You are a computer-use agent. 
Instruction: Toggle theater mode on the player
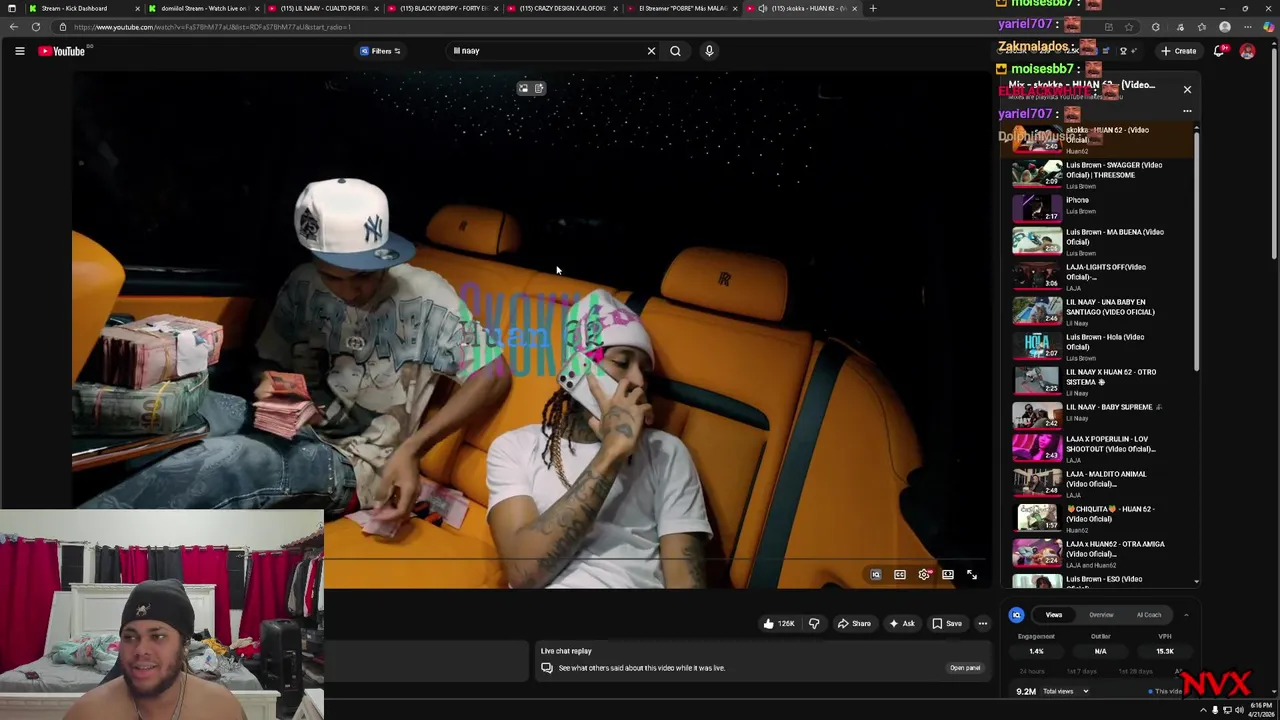(x=948, y=575)
